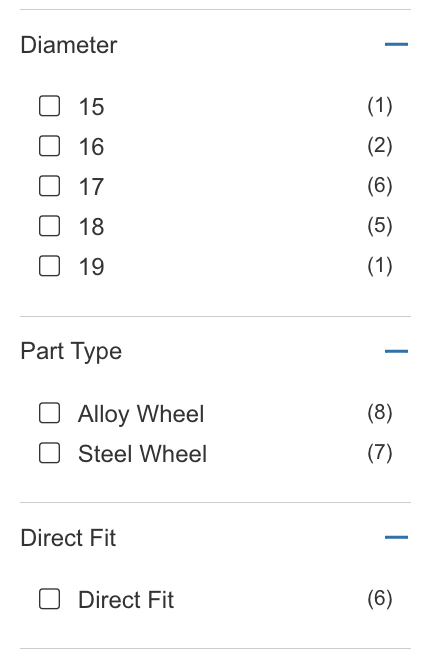Collapse the Direct Fit section using its minus icon
424x662 pixels.
396,537
